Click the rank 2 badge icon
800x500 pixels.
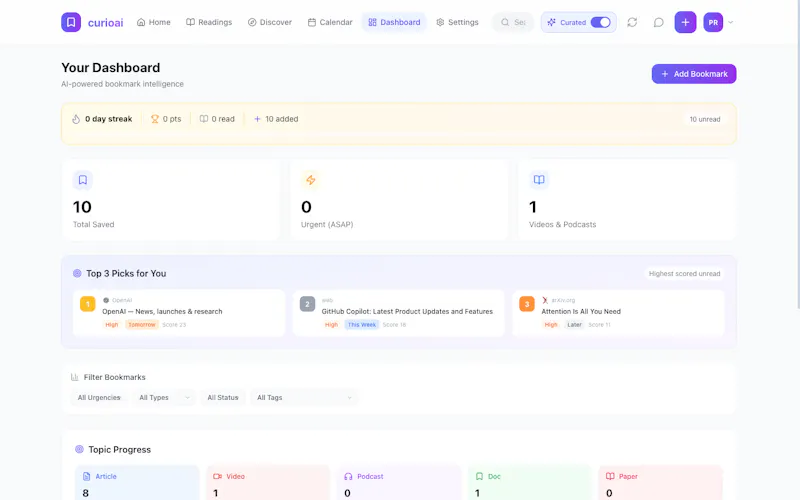click(x=307, y=304)
